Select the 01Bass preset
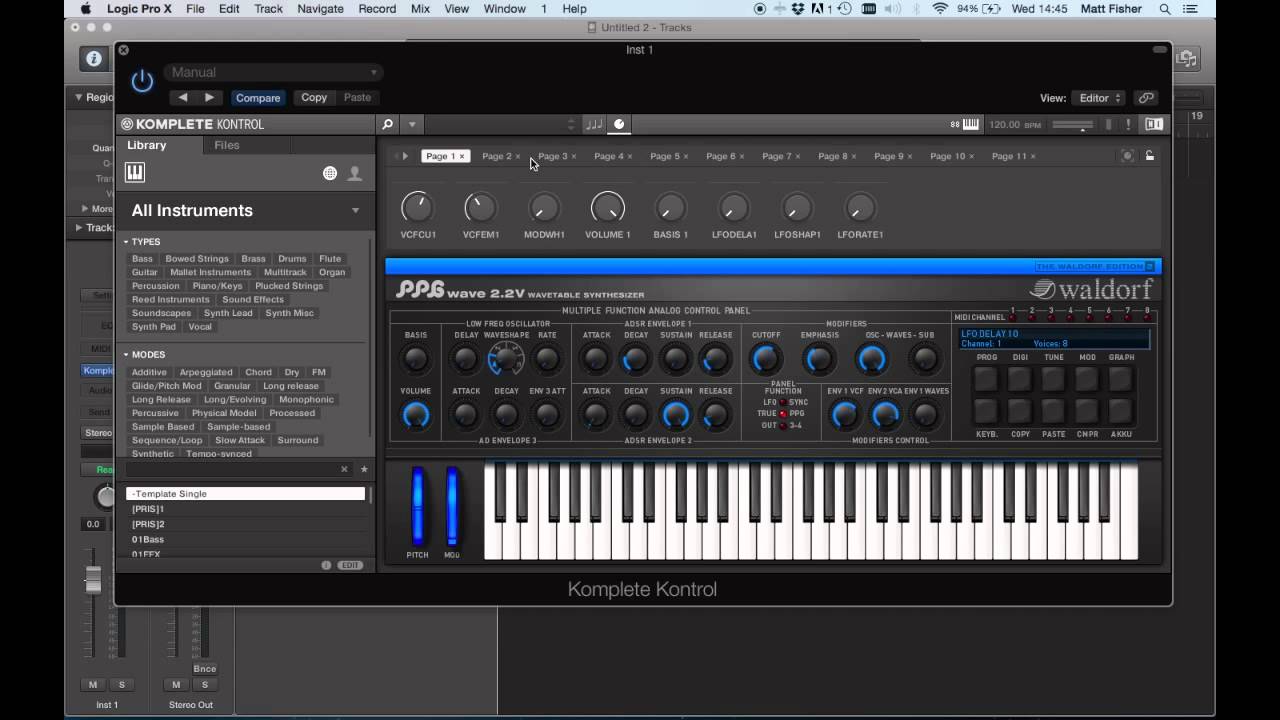Image resolution: width=1280 pixels, height=720 pixels. pyautogui.click(x=245, y=540)
